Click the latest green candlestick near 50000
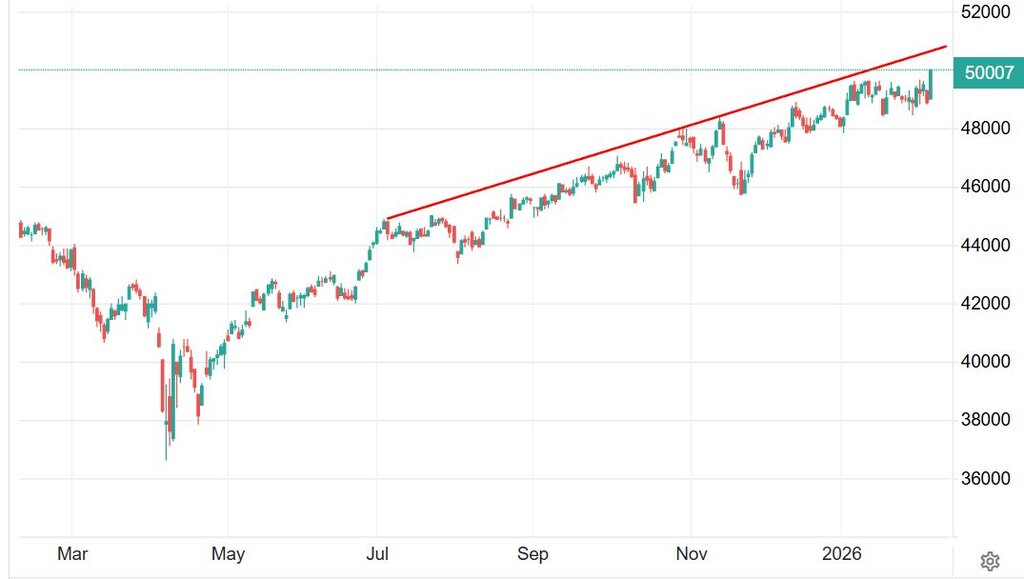 (931, 82)
